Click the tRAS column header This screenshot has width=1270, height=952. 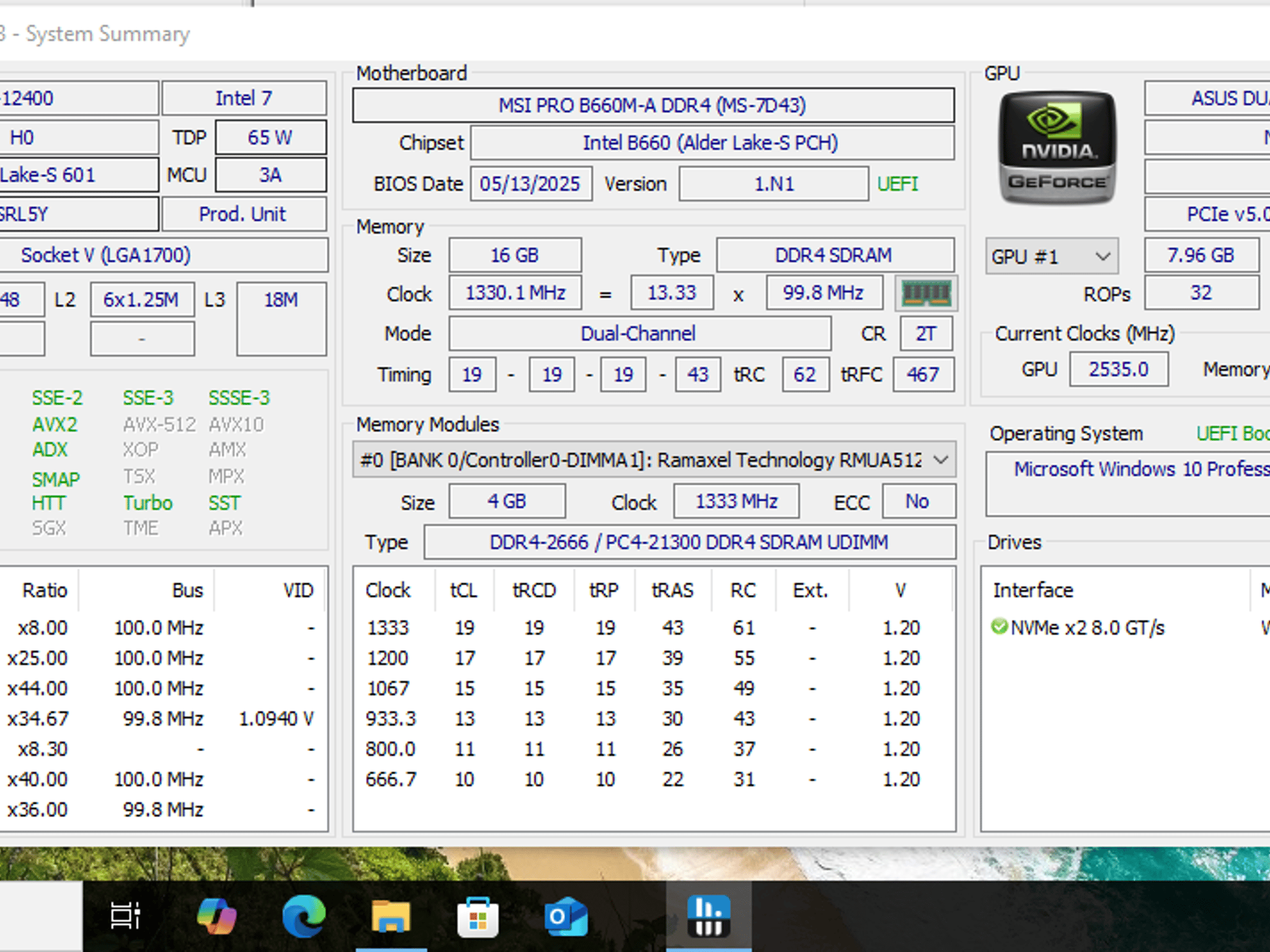673,589
